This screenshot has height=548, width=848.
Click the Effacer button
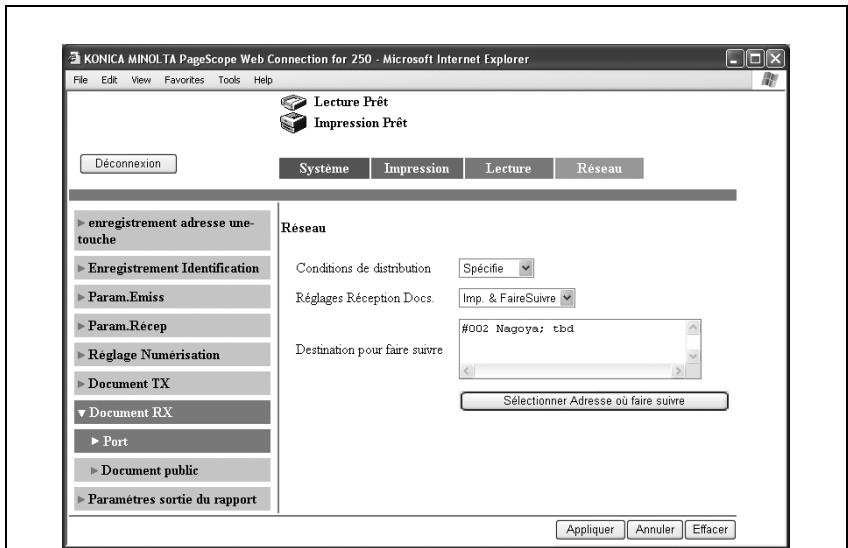click(710, 530)
